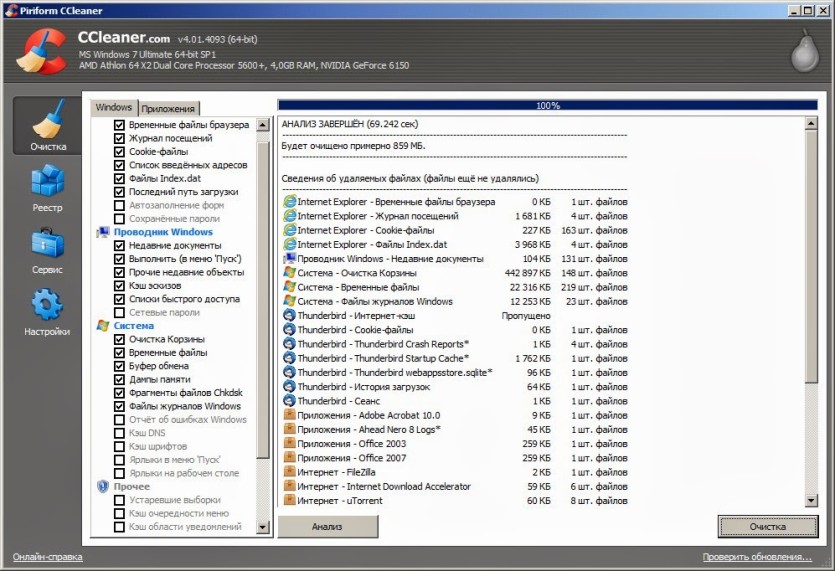The height and width of the screenshot is (571, 835).
Task: Select Интернет - Internet Download Accelerator row
Action: click(455, 486)
